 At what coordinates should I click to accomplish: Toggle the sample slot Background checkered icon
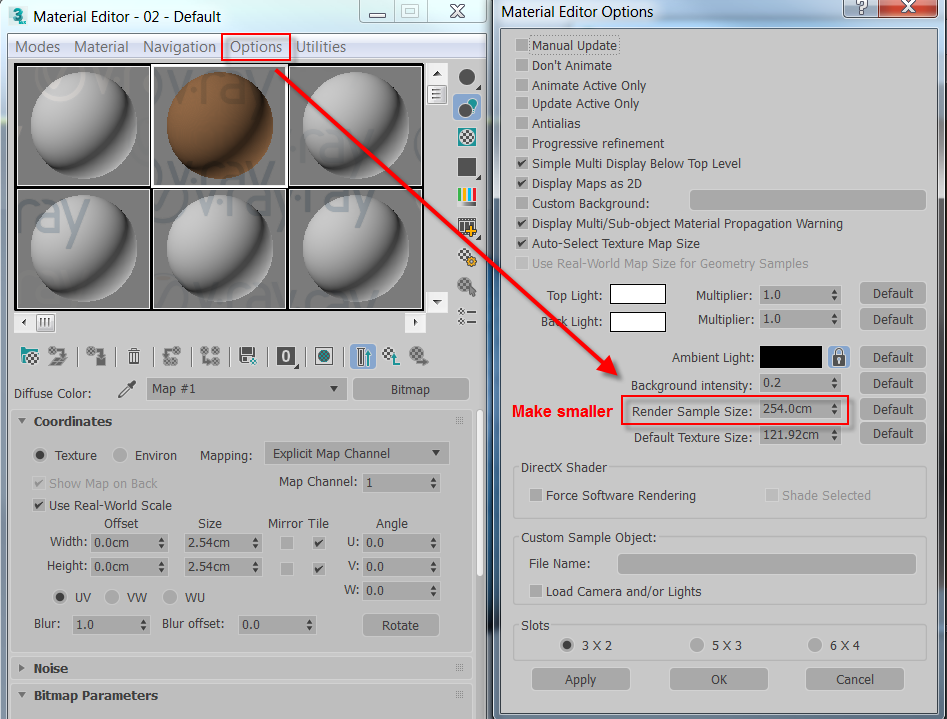[x=466, y=137]
